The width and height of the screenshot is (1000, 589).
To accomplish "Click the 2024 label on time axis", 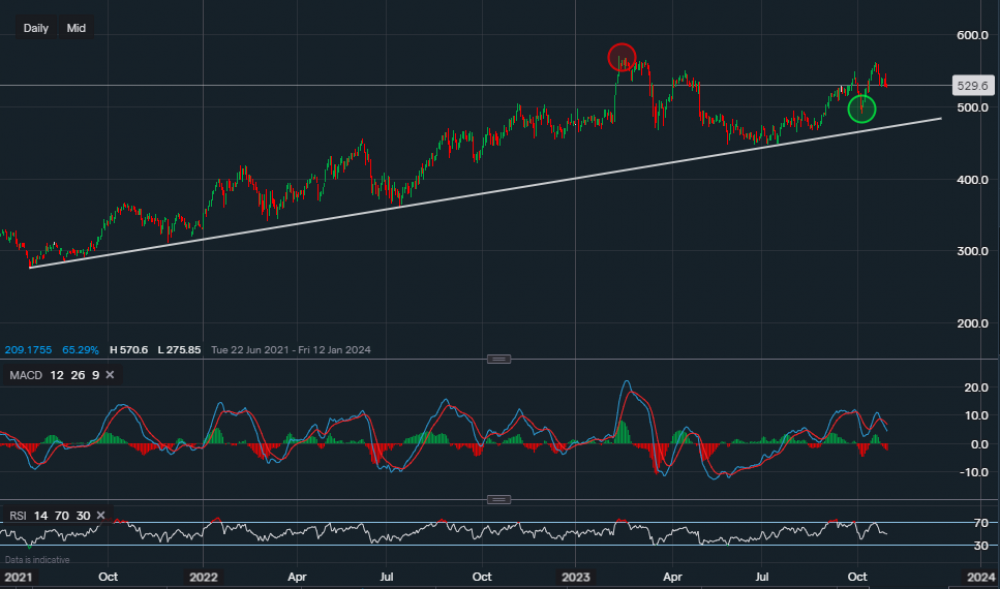I will point(980,577).
